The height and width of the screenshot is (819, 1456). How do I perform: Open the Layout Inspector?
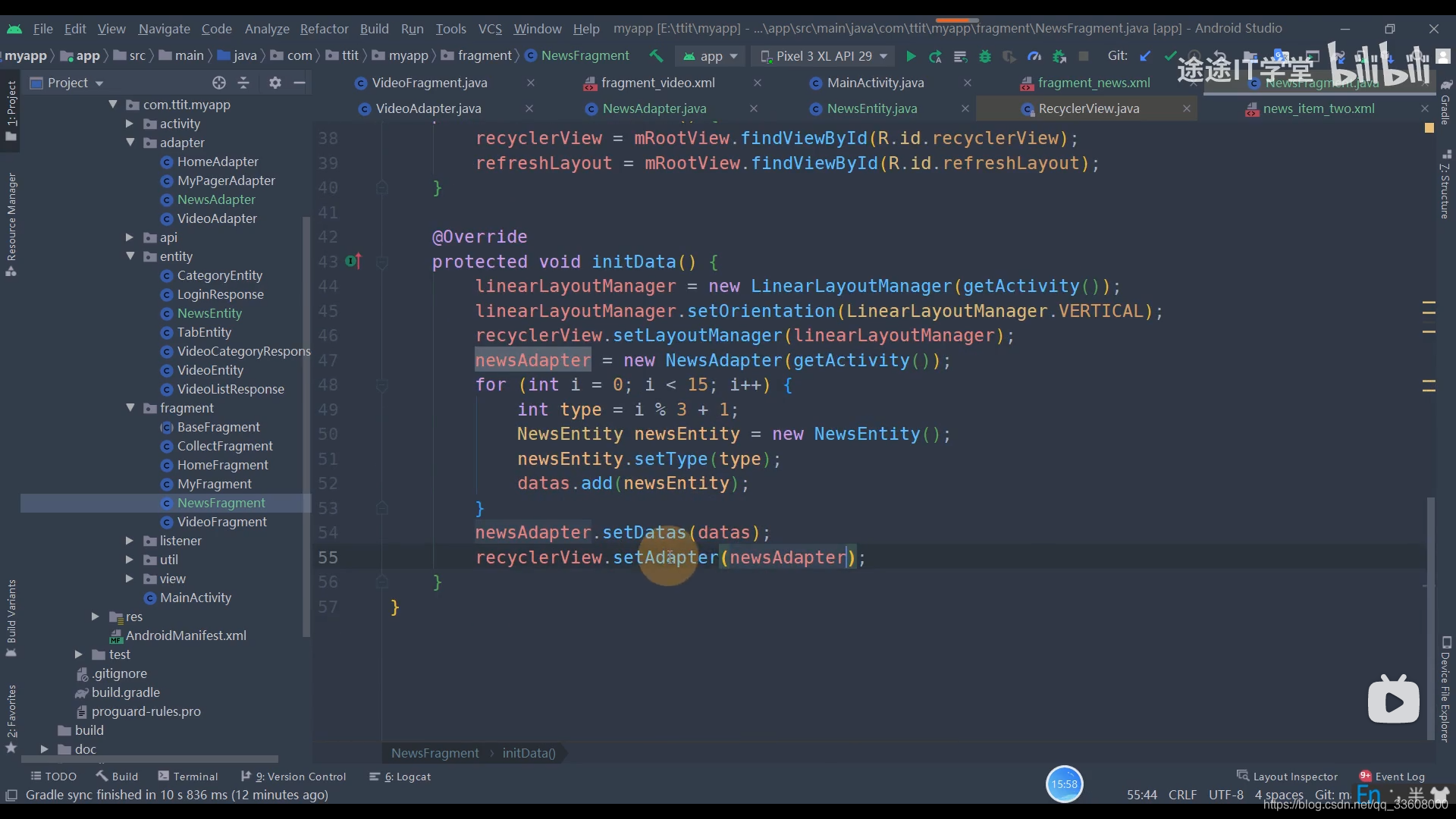[x=1287, y=777]
